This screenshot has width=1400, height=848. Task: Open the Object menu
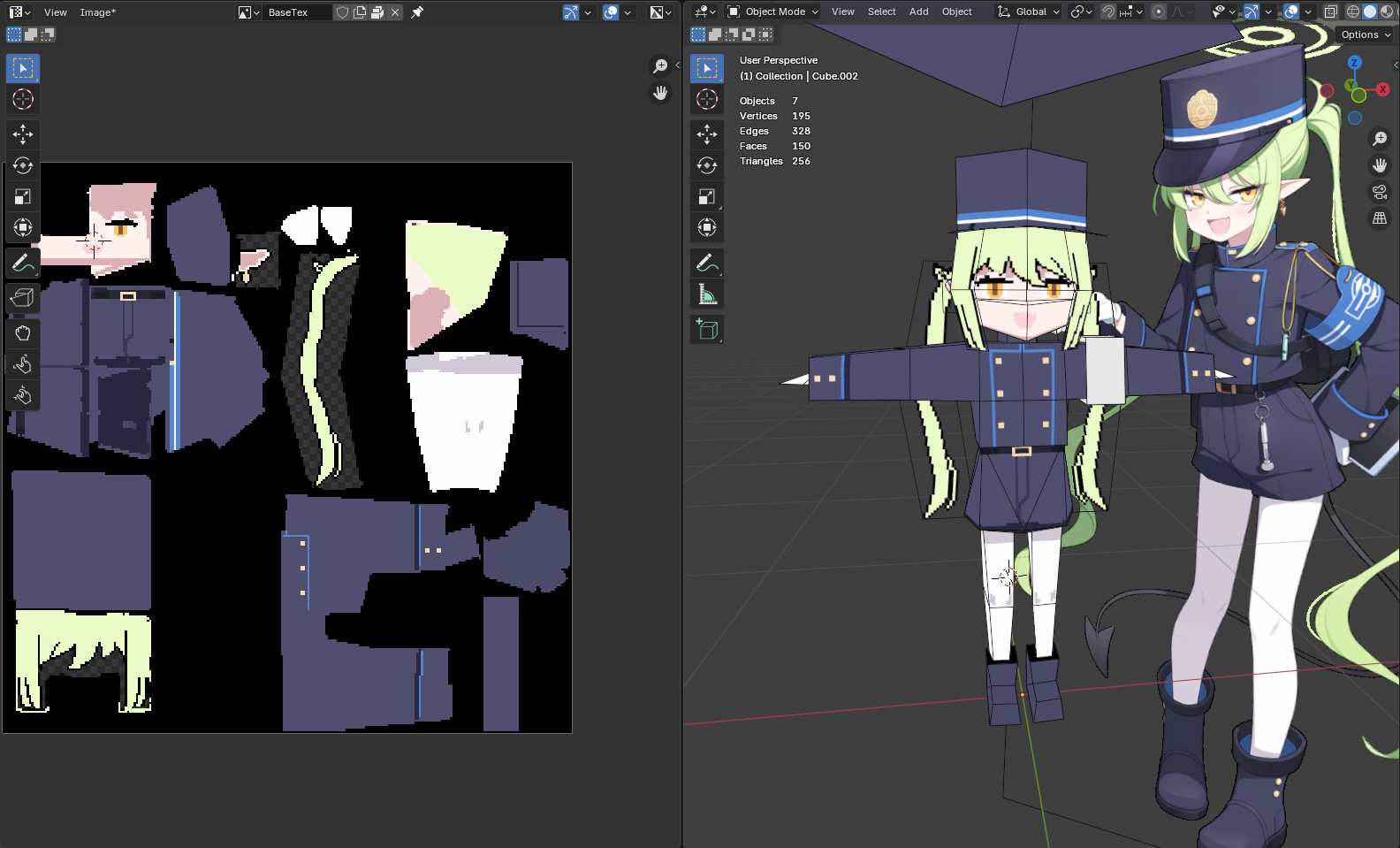tap(957, 11)
